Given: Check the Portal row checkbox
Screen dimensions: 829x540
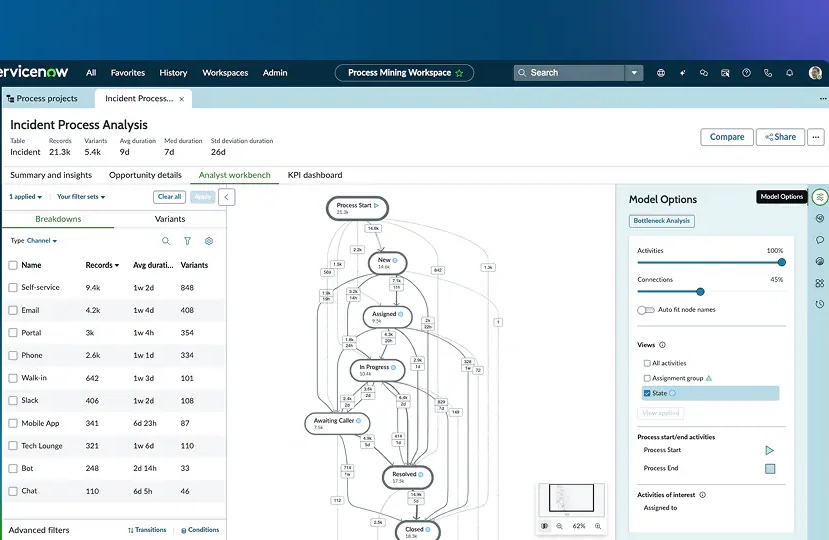Looking at the screenshot, I should (13, 333).
